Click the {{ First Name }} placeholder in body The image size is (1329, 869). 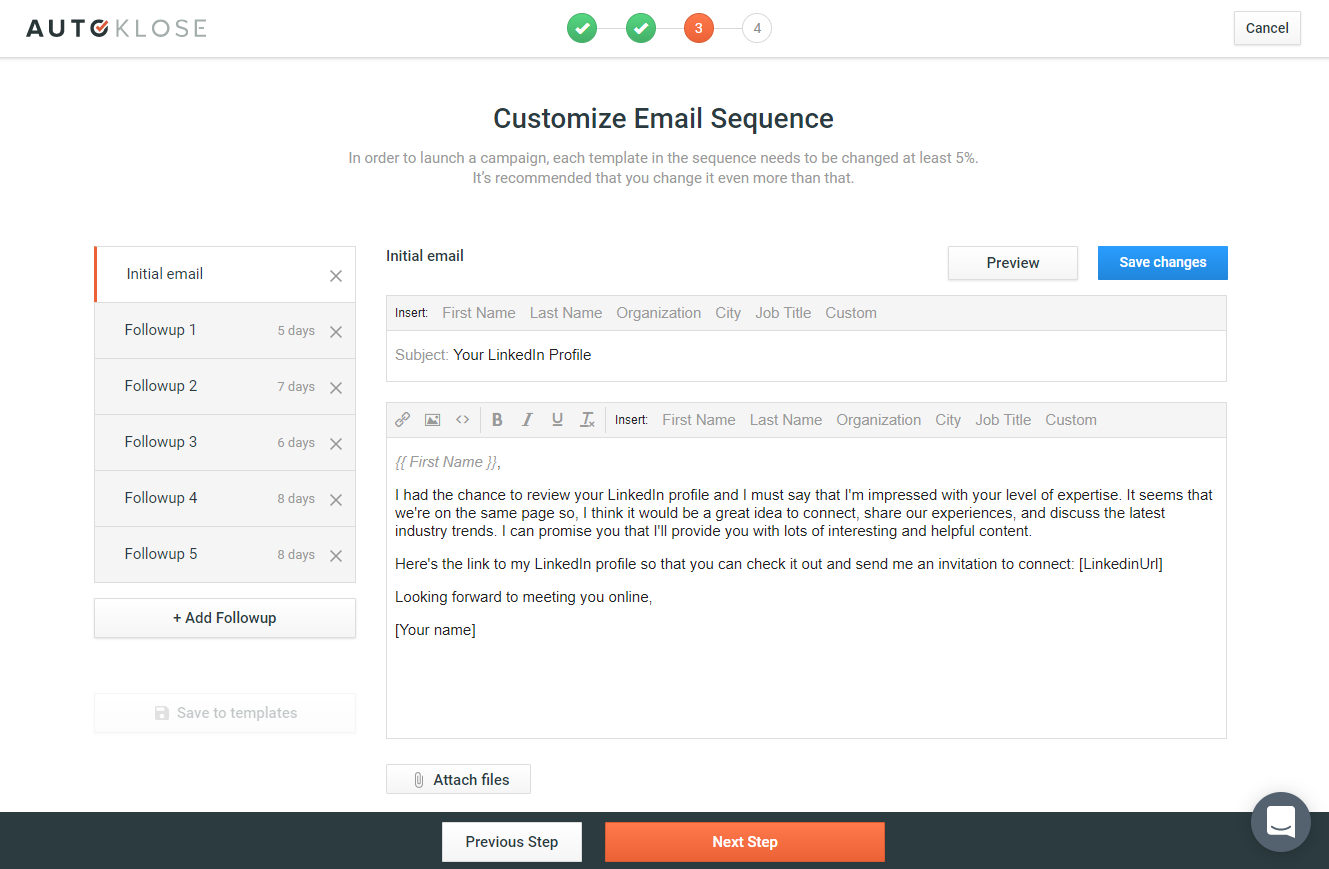[x=447, y=462]
